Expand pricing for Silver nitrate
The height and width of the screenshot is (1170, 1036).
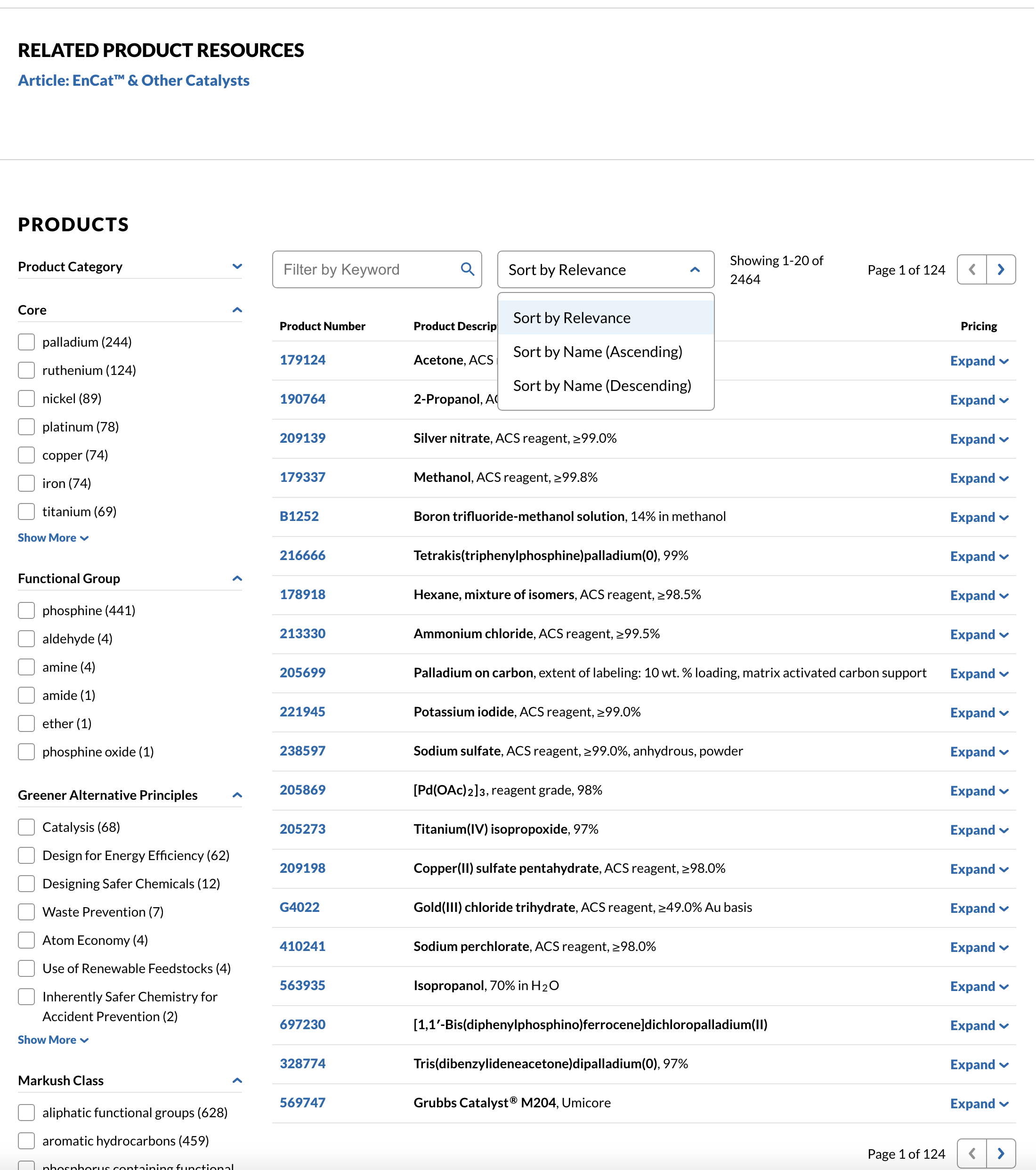pyautogui.click(x=979, y=439)
